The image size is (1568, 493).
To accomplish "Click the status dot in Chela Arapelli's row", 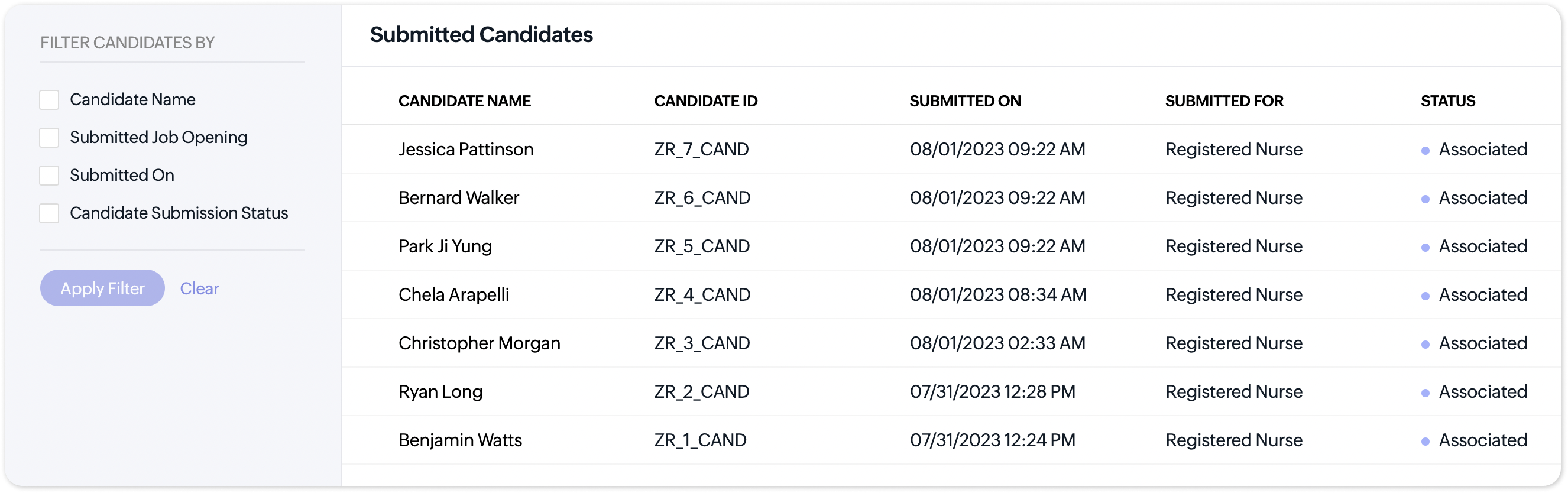I will click(x=1425, y=296).
